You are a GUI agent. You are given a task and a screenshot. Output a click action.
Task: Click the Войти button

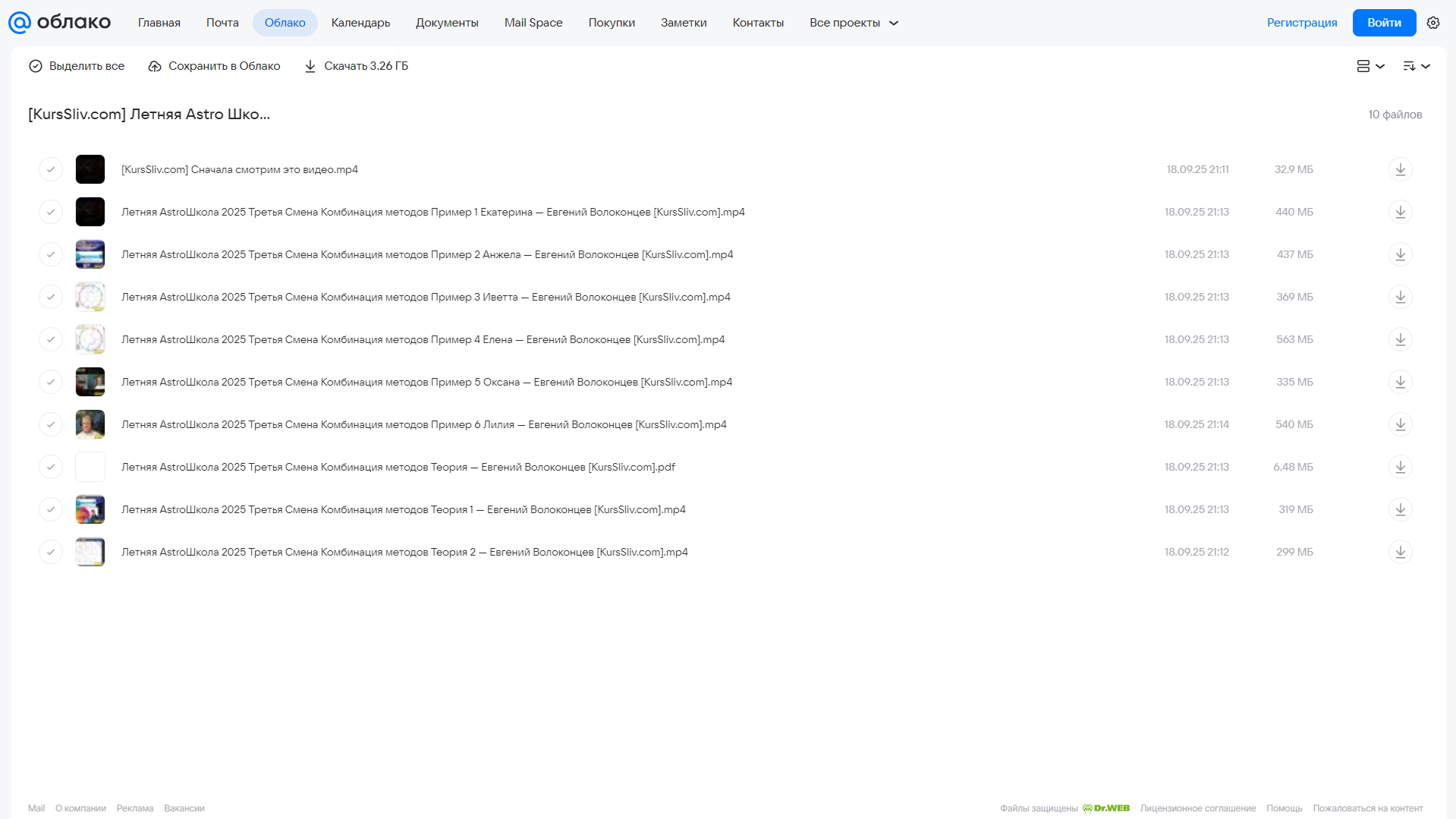(x=1384, y=23)
